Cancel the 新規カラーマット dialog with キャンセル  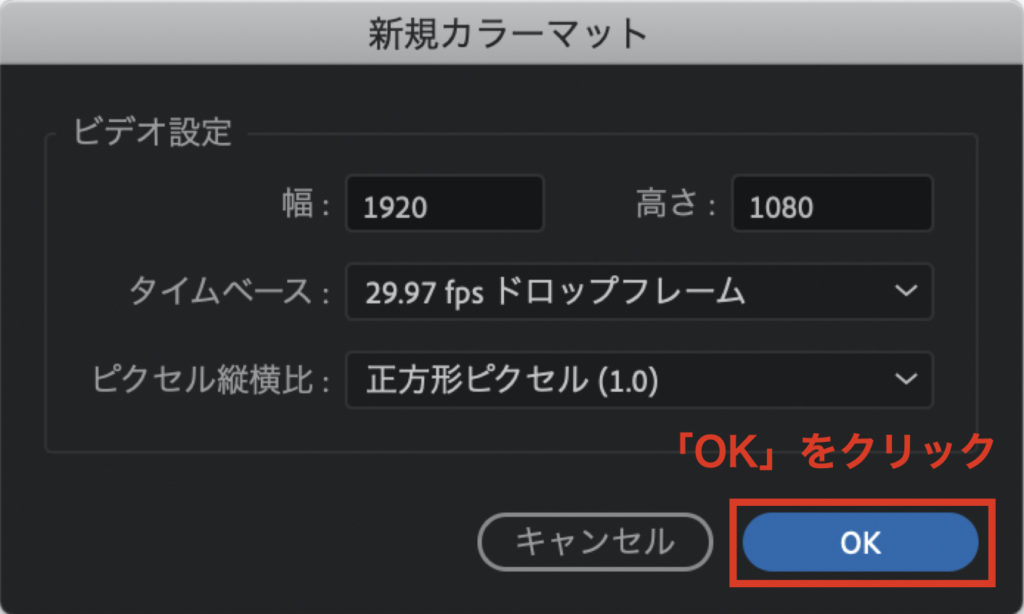point(595,542)
